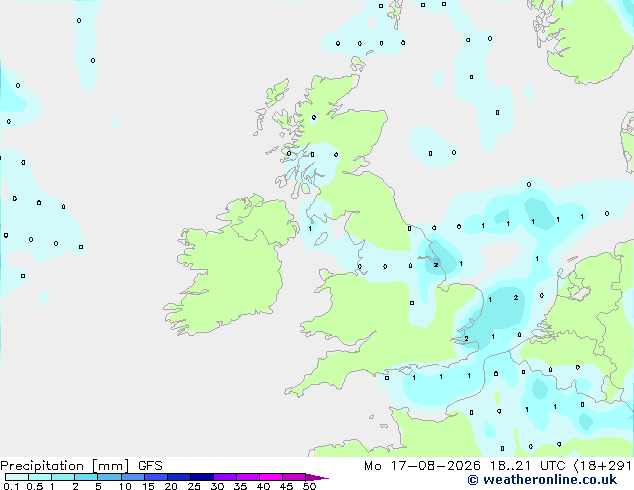Select the 35–40 mm legend color box
Screen dimensions: 634x490
248,477
